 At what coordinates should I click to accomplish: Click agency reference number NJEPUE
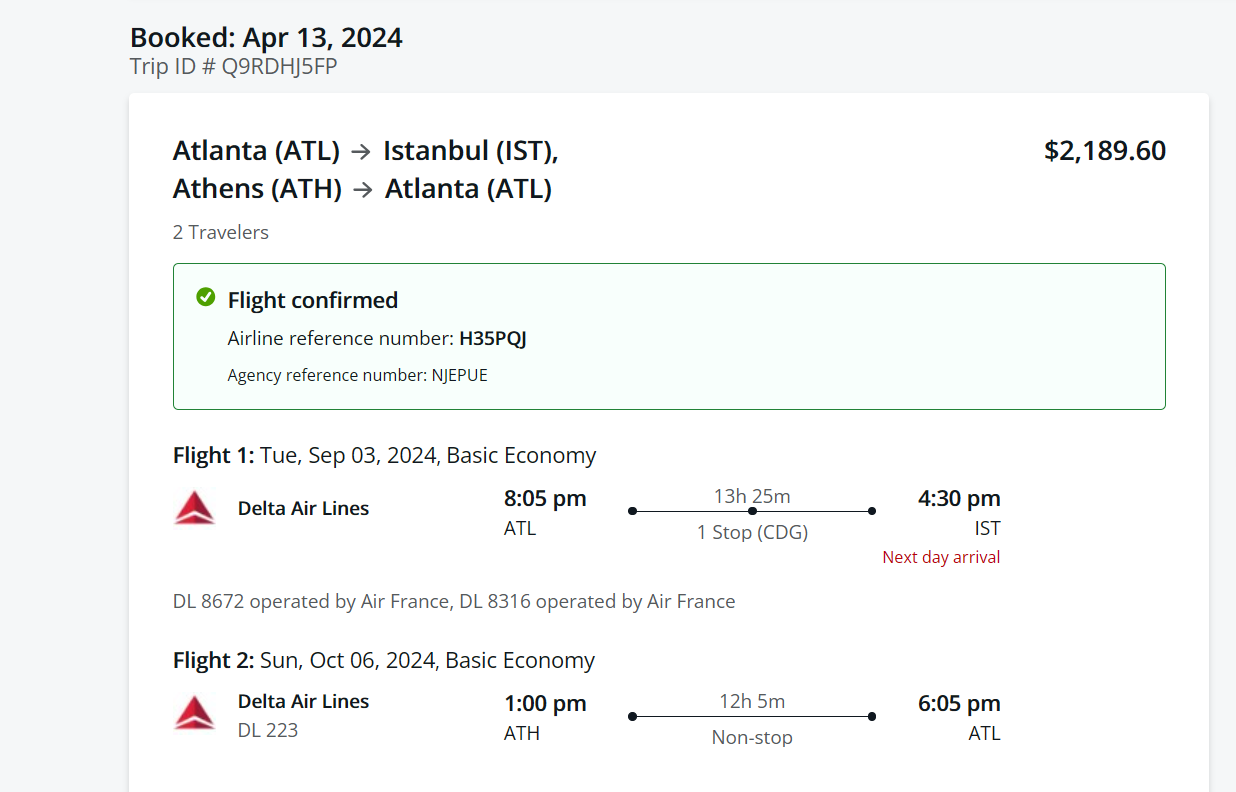459,375
